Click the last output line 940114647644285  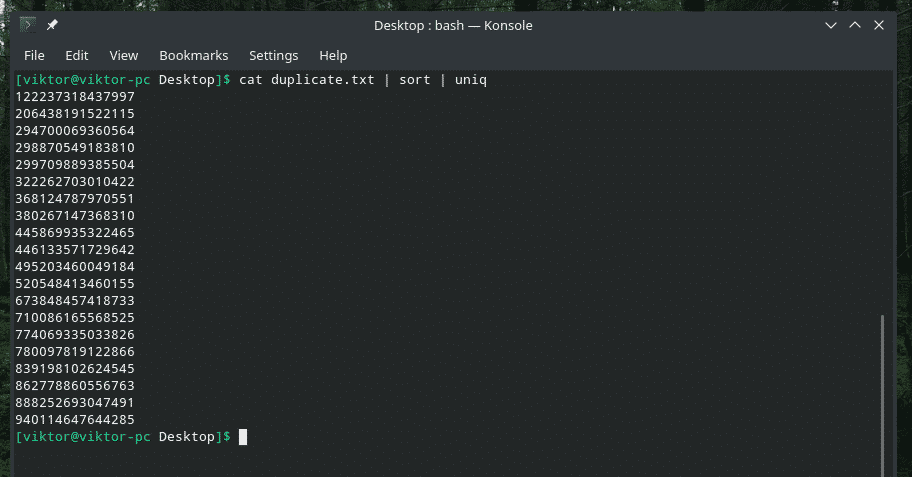[x=75, y=420]
